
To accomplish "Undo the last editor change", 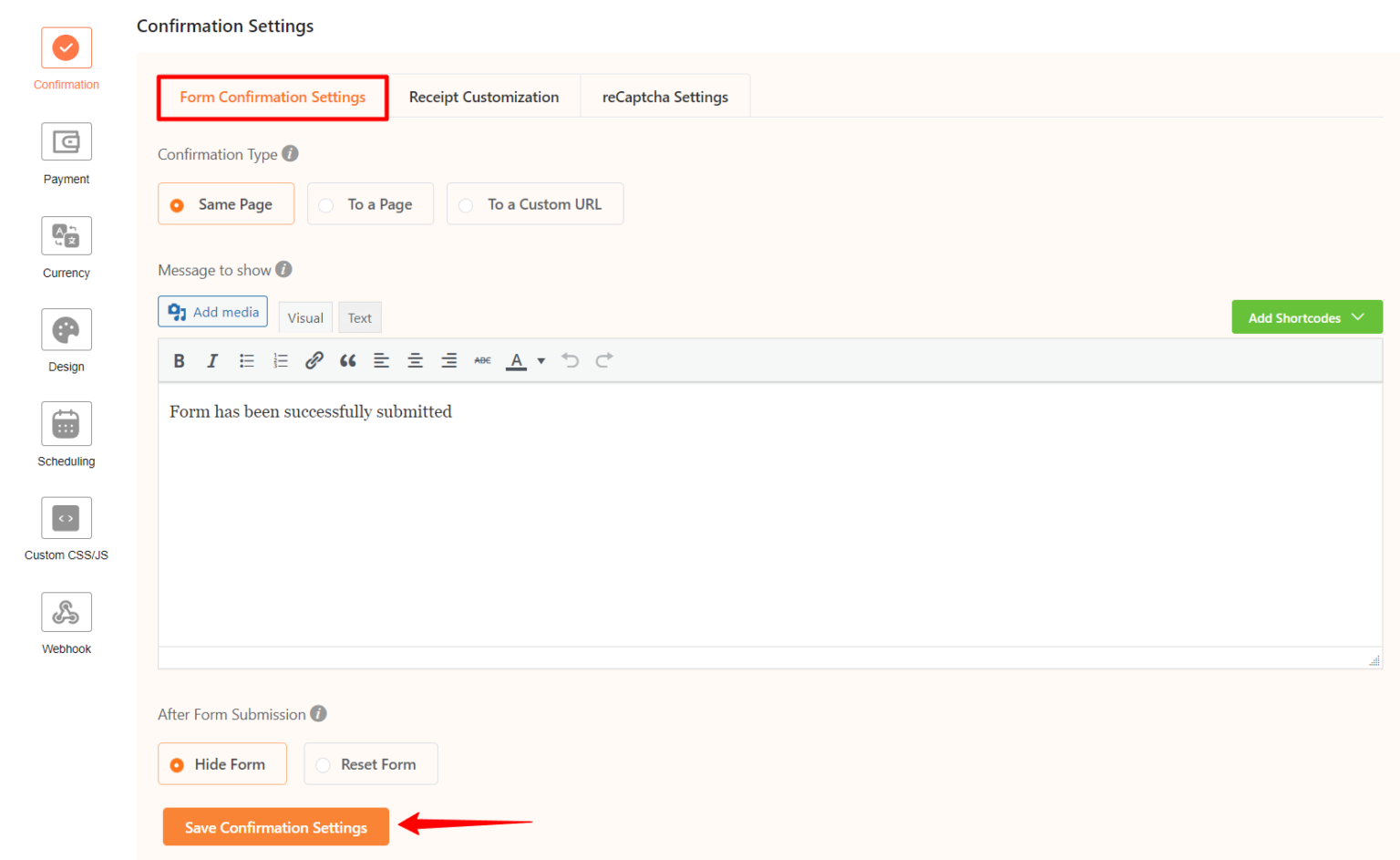I will point(571,360).
